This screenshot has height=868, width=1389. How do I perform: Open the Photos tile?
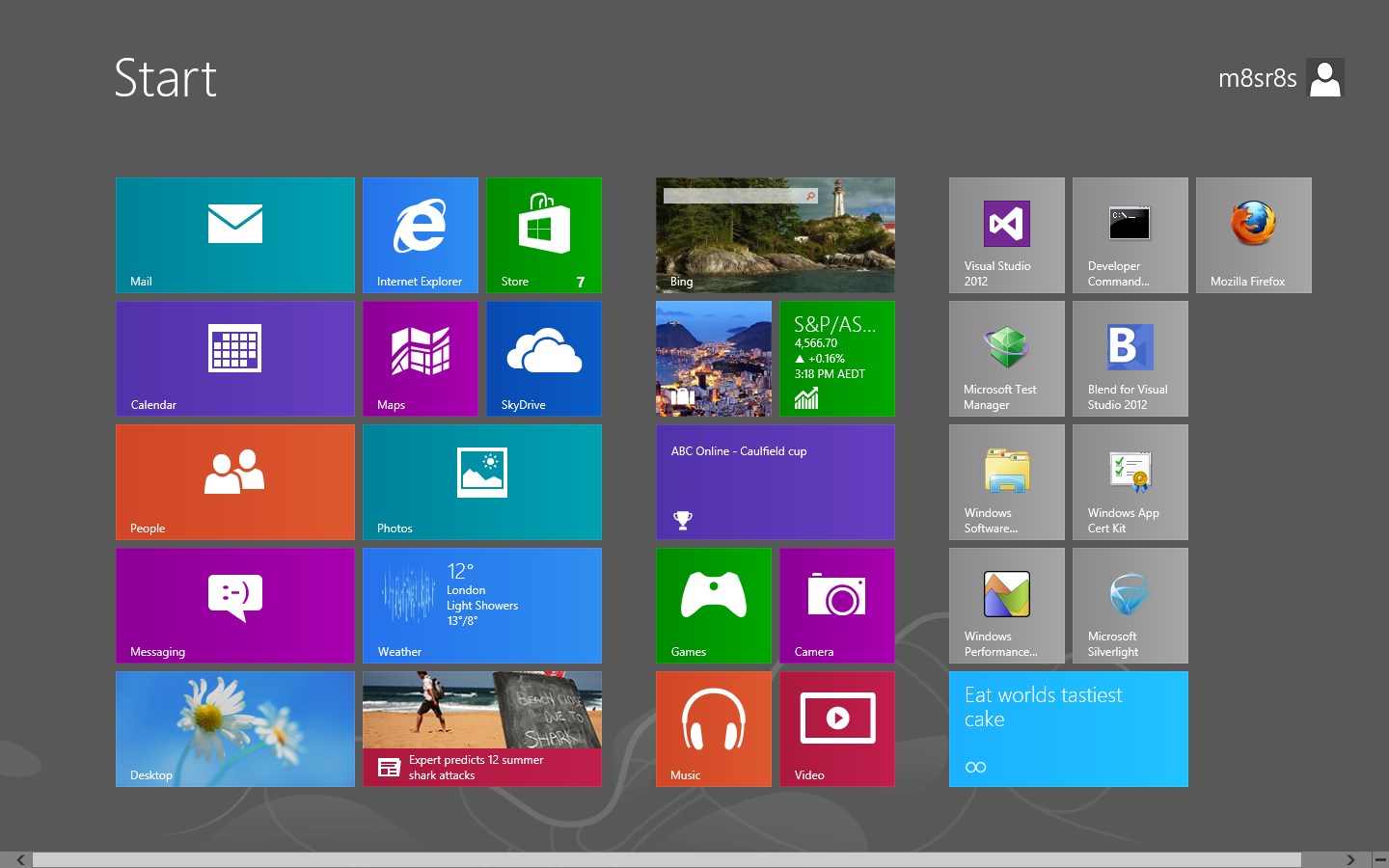(482, 482)
